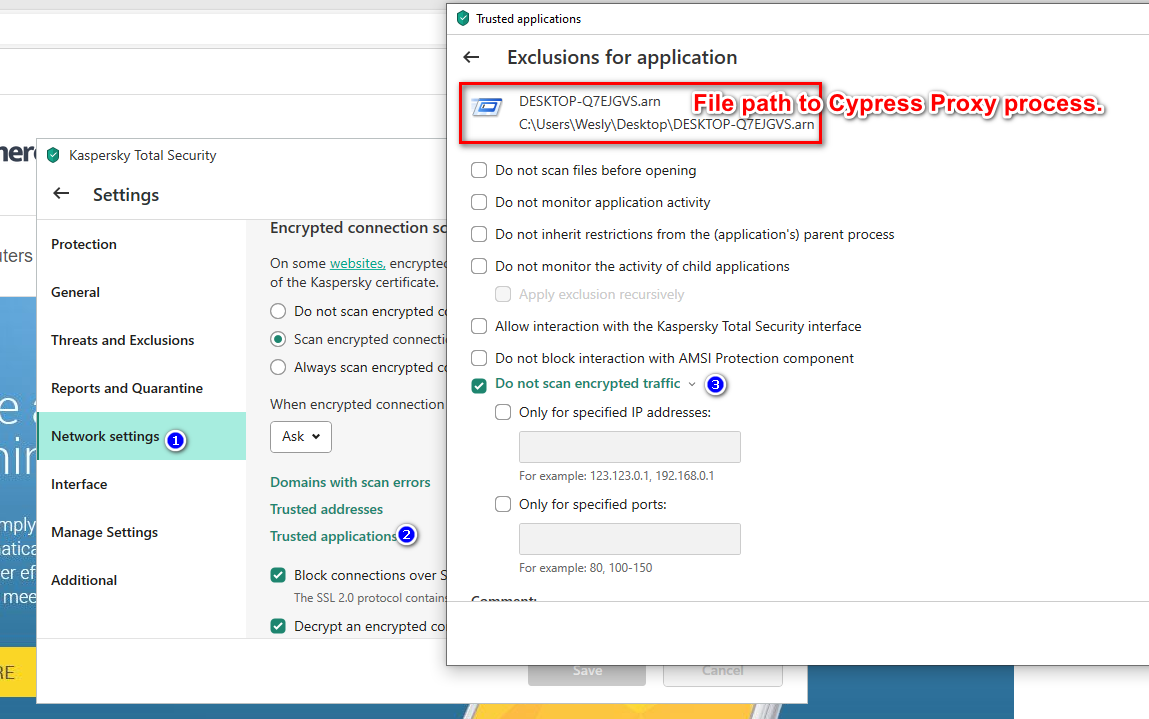Viewport: 1149px width, 719px height.
Task: Go back from Kaspersky Settings page
Action: click(62, 193)
